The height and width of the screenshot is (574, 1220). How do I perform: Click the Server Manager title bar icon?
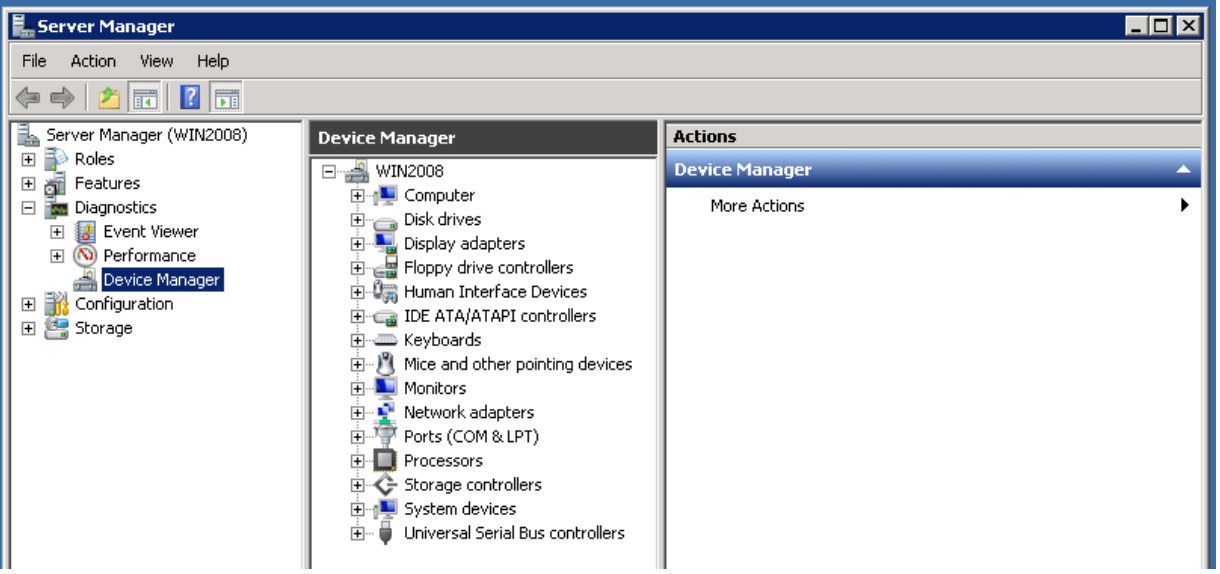click(21, 26)
